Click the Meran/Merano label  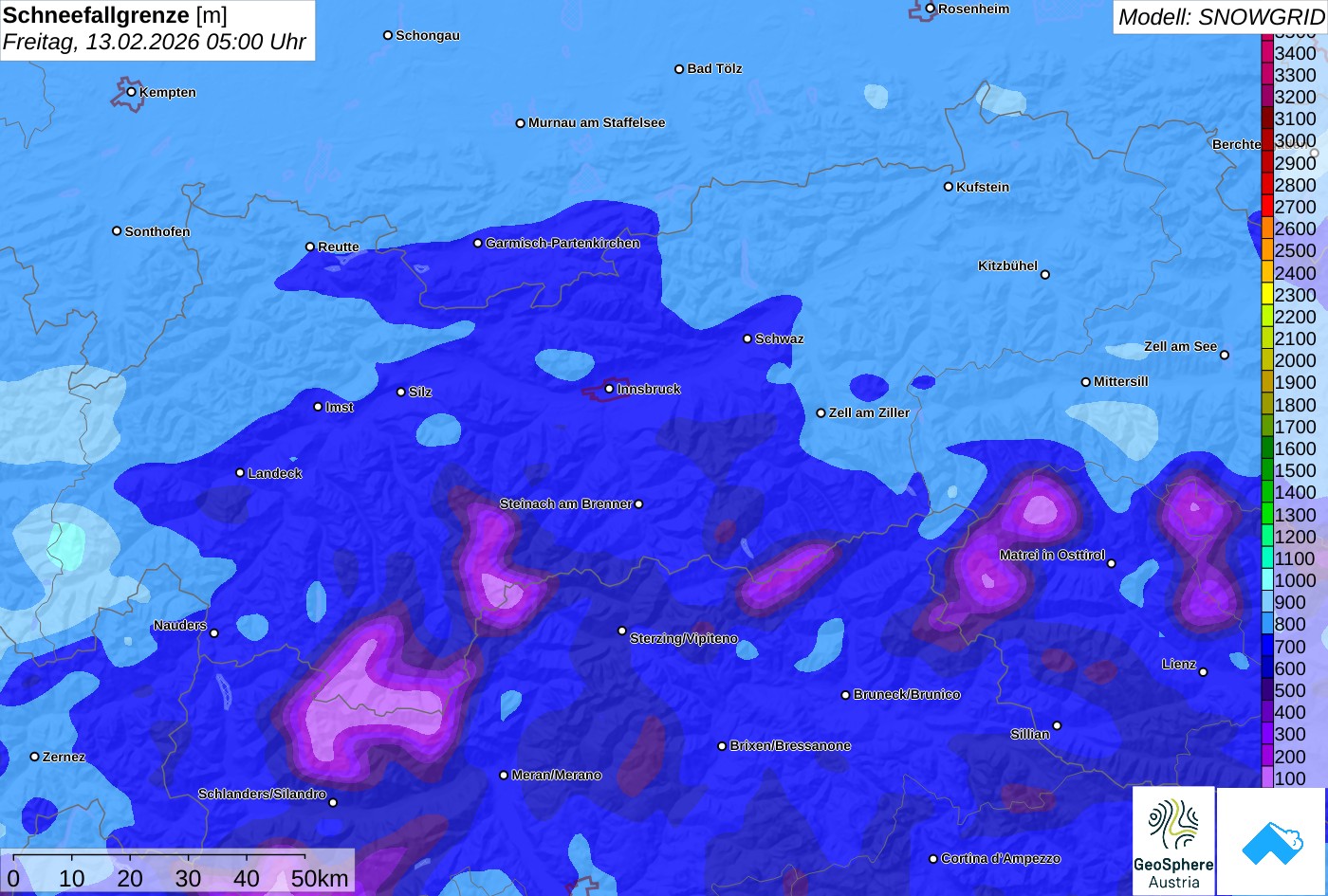[x=557, y=776]
